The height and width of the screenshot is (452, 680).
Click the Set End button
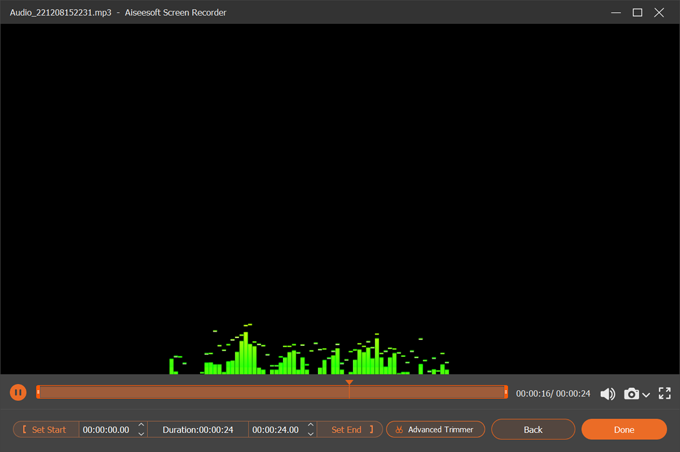tap(349, 429)
